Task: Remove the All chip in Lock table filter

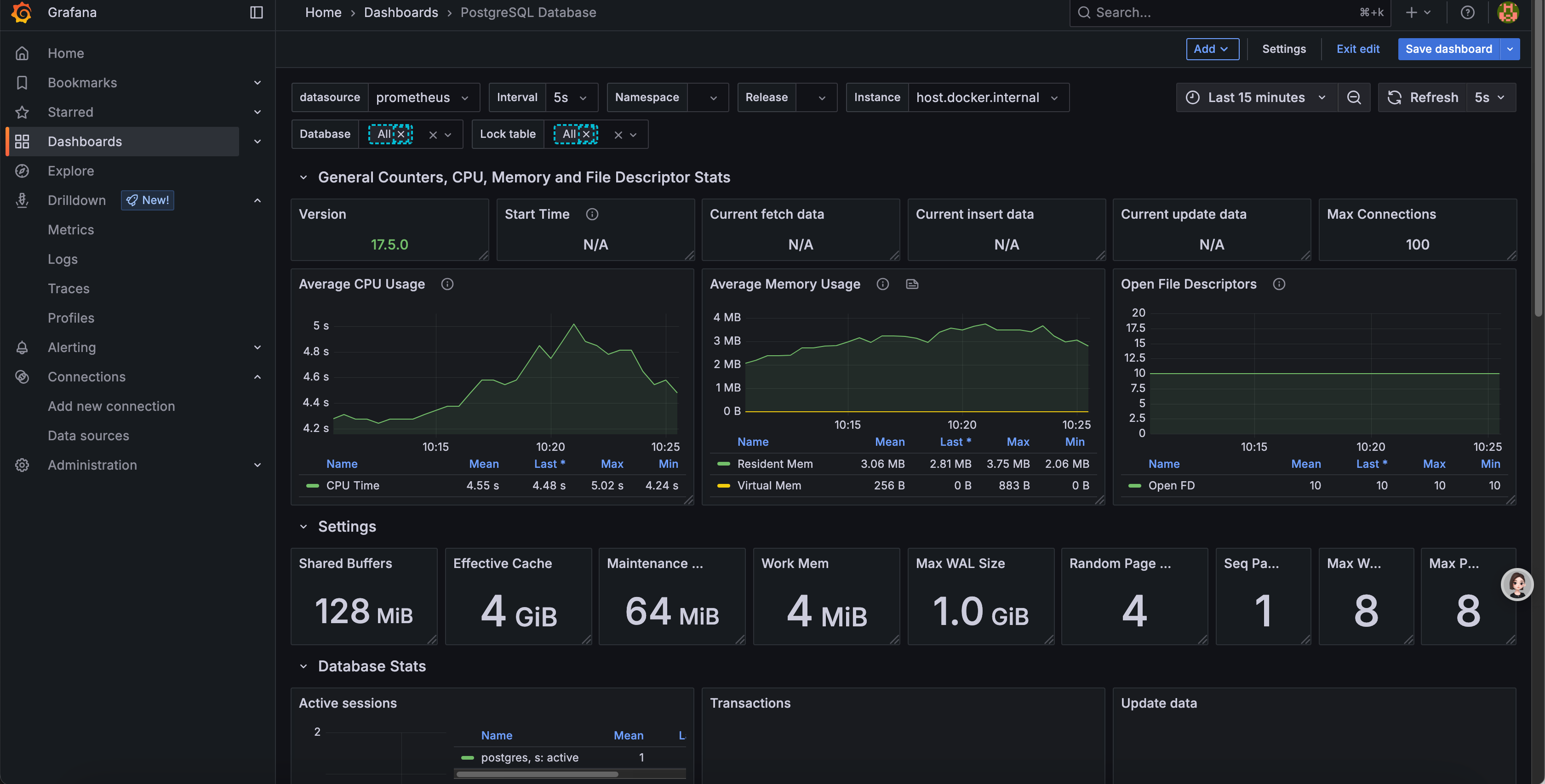Action: (587, 134)
